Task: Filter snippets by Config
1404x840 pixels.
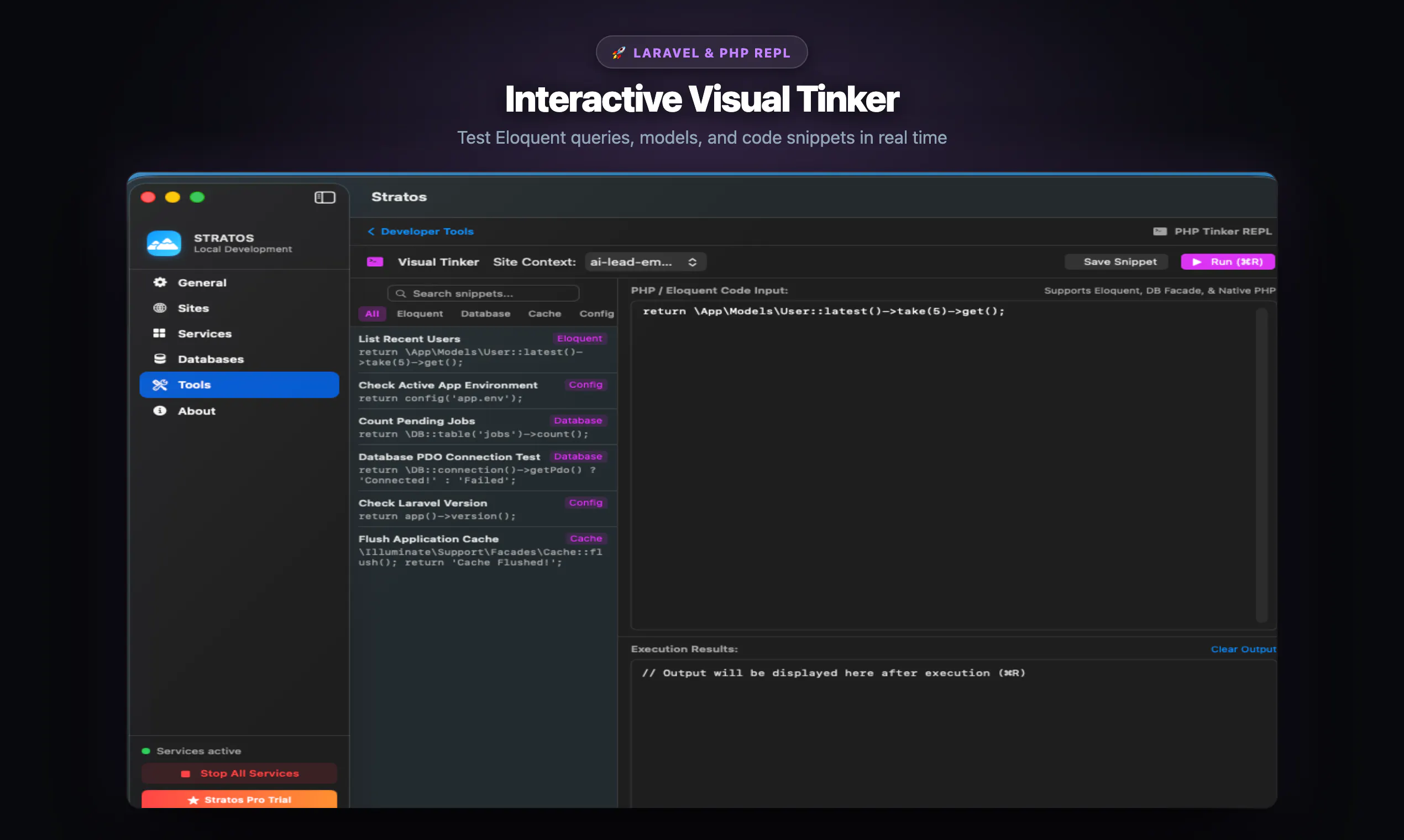Action: (x=597, y=313)
